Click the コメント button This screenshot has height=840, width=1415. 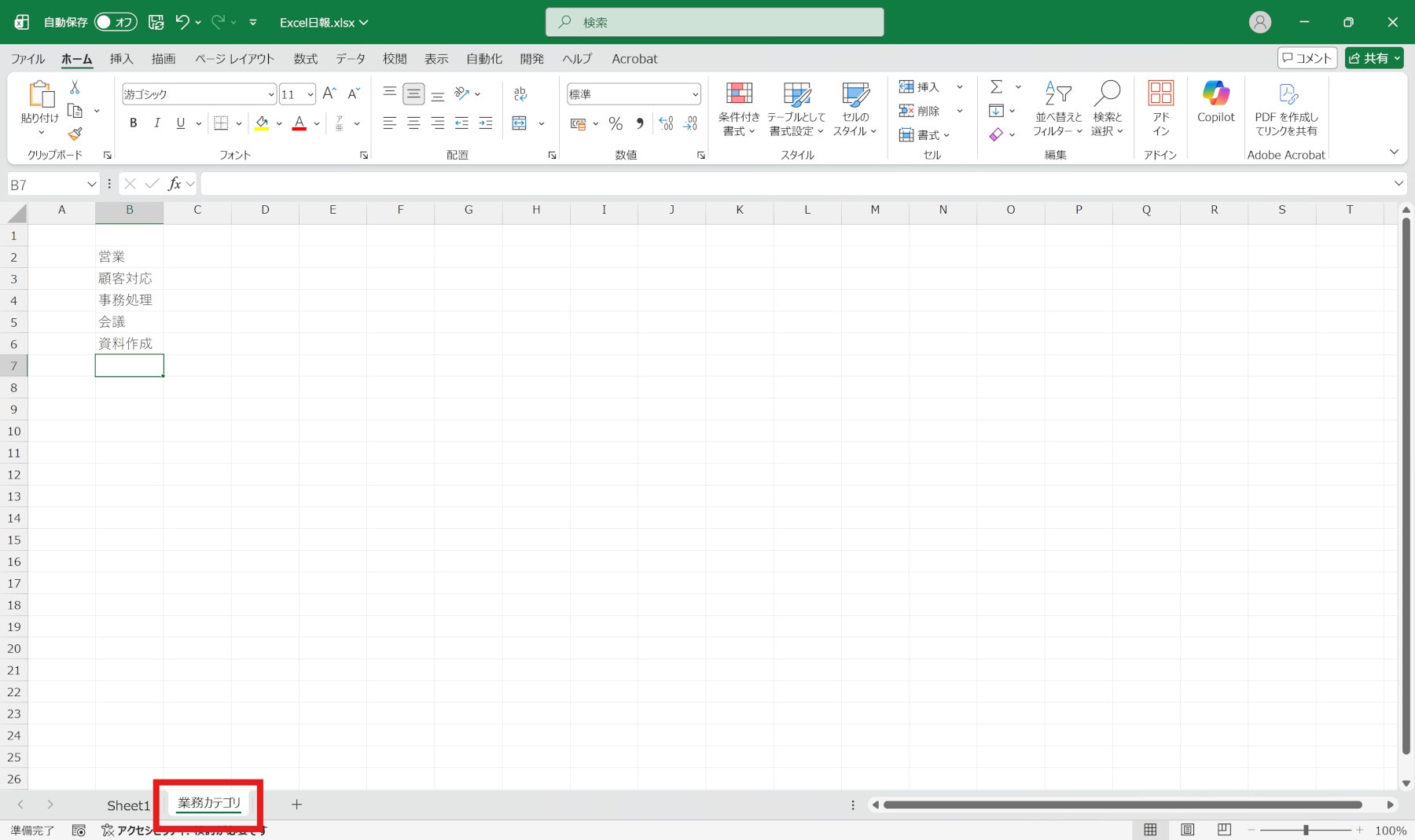[x=1307, y=58]
